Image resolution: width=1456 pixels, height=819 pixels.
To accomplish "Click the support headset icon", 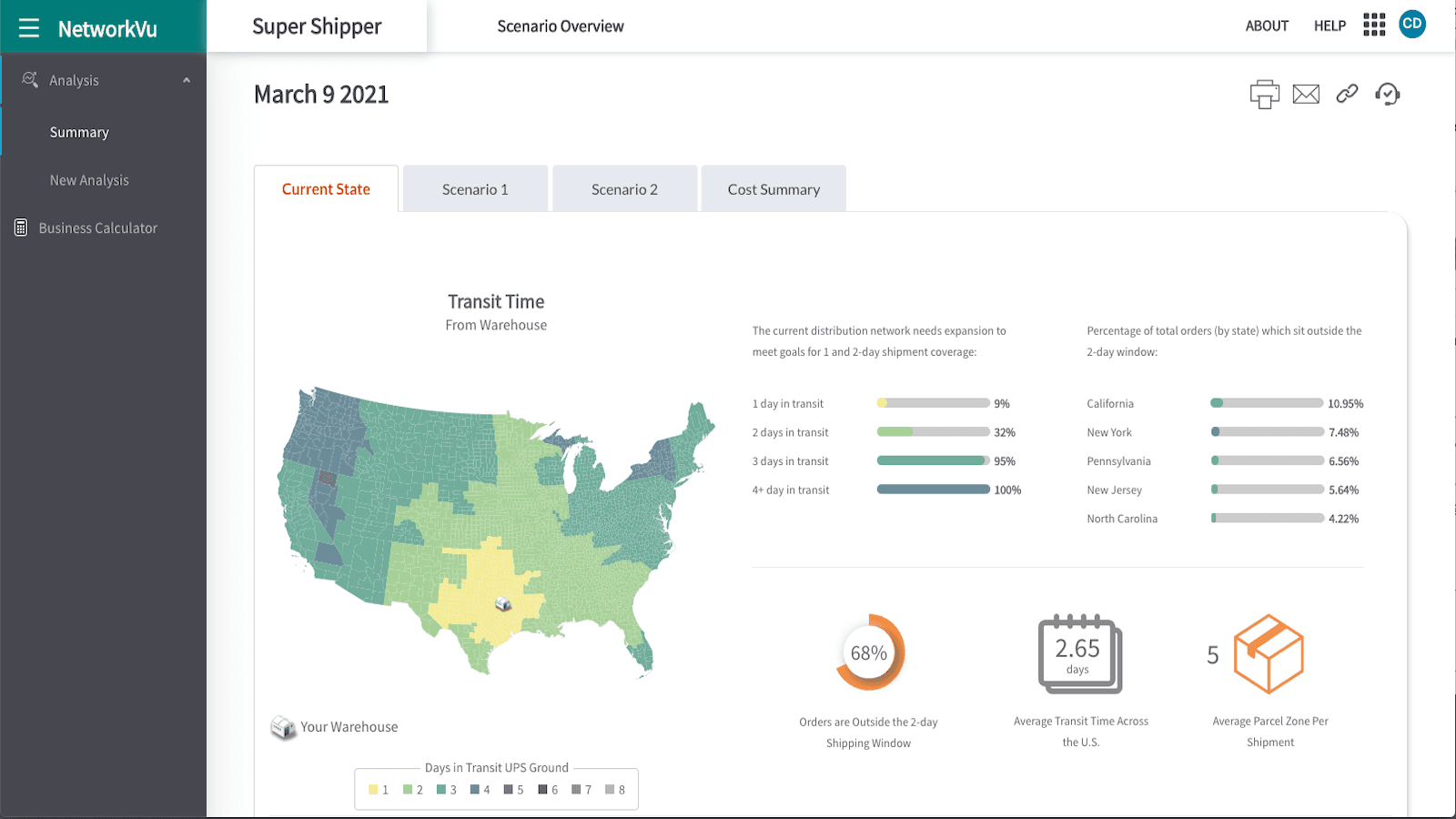I will click(x=1387, y=94).
